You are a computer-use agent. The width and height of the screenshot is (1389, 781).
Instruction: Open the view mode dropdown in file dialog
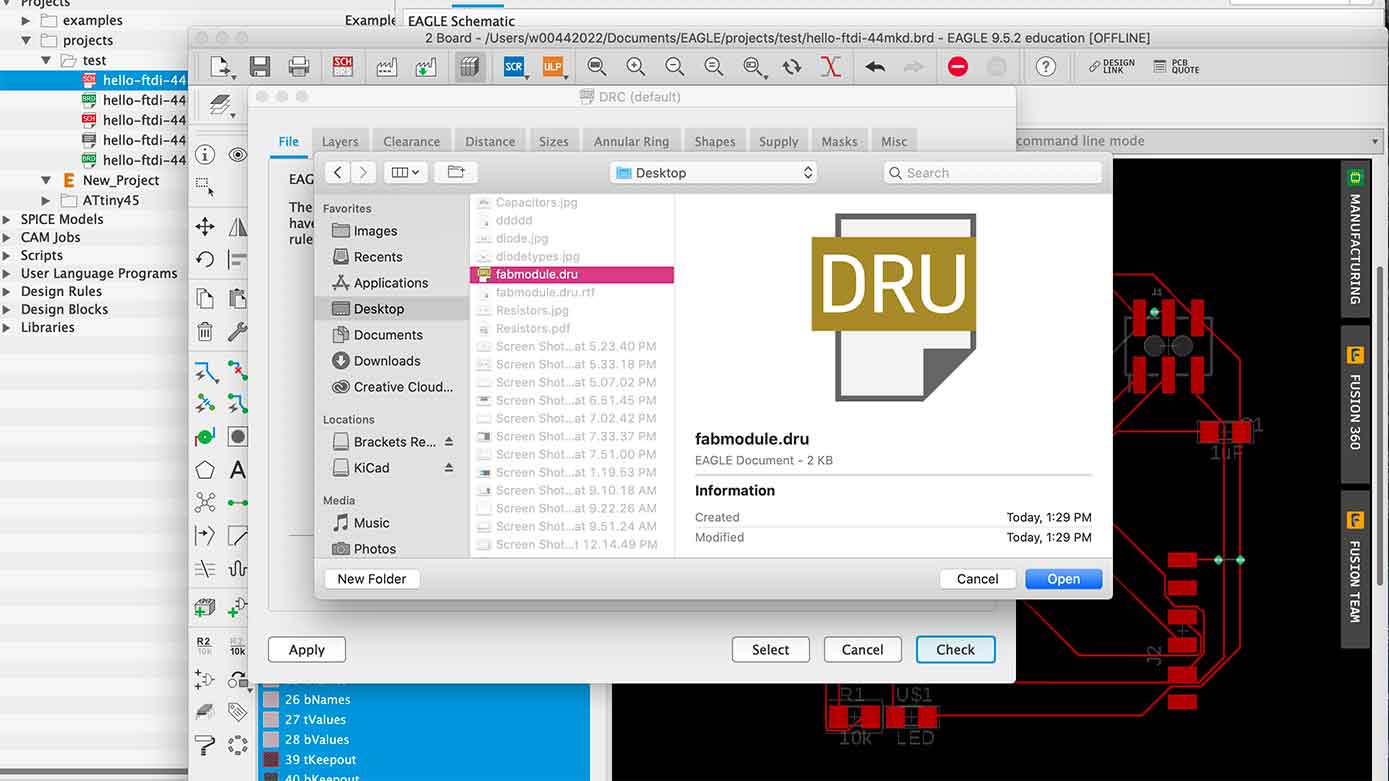(x=406, y=172)
